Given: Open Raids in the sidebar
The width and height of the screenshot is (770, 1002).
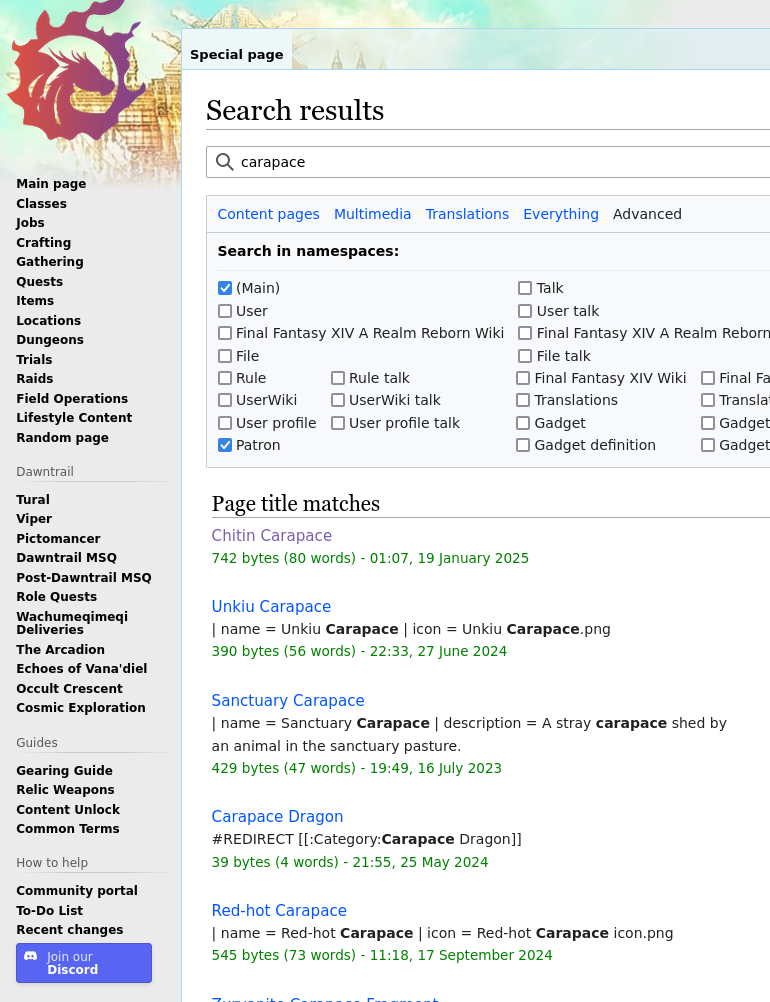Looking at the screenshot, I should 35,379.
